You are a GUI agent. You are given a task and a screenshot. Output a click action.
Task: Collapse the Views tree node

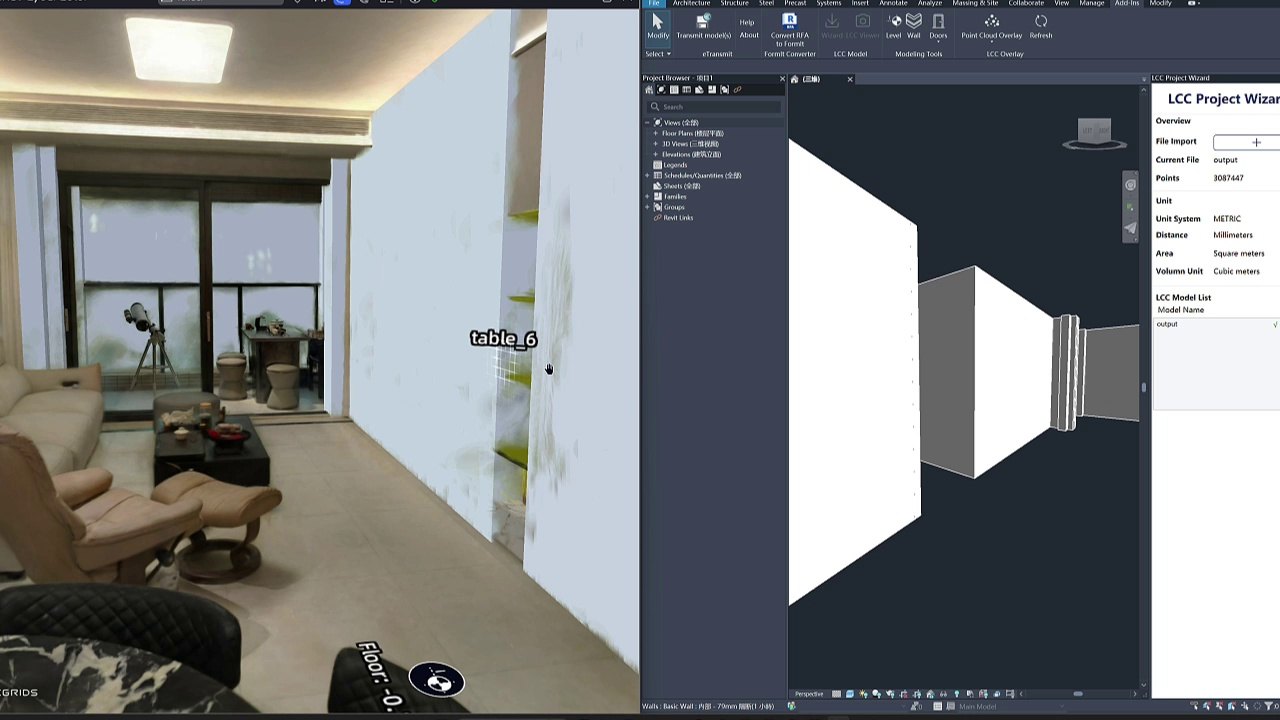(648, 122)
